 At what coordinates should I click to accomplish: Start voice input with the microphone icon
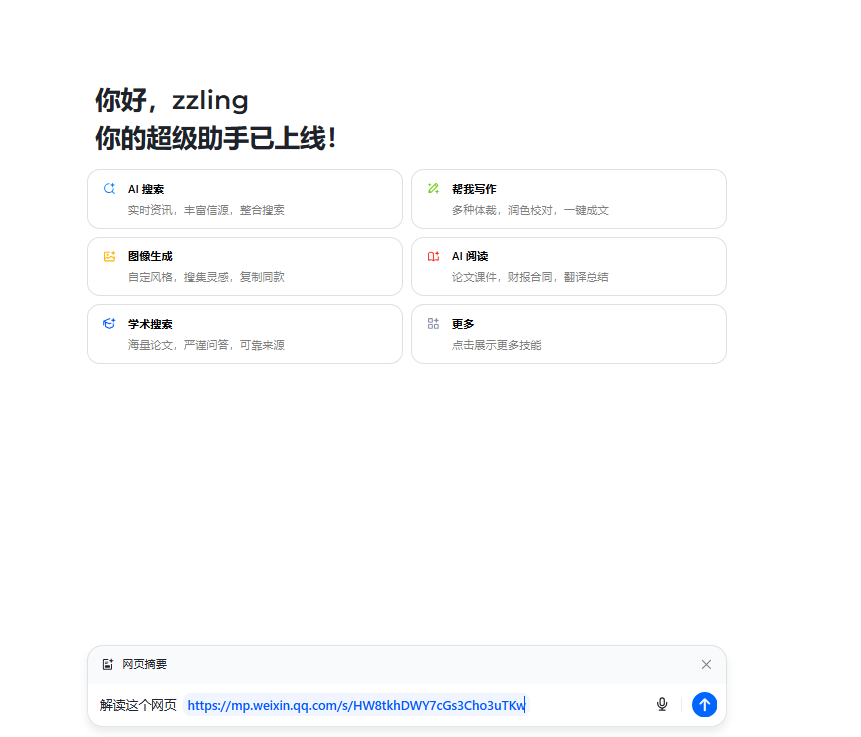point(662,705)
